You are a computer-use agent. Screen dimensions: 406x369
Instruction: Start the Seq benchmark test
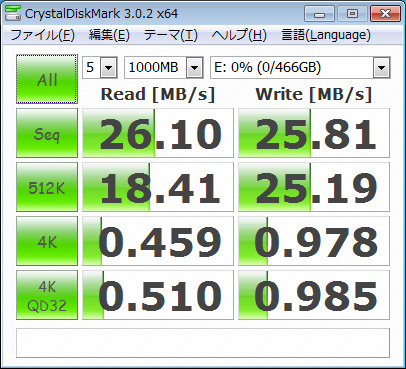(47, 133)
